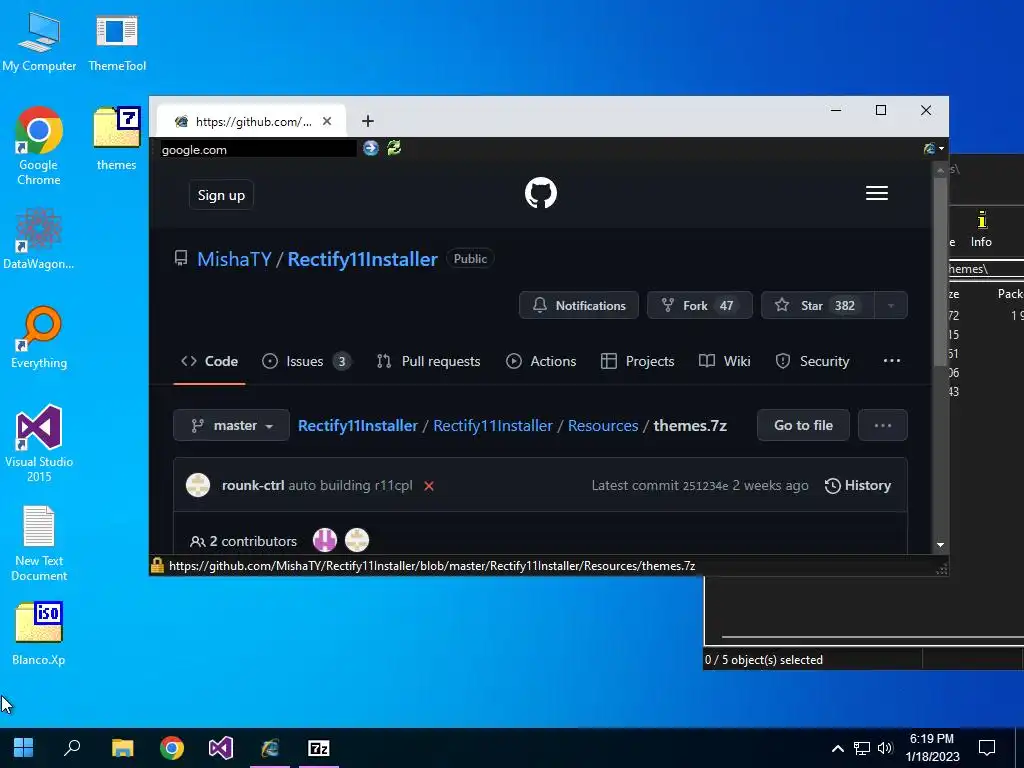1024x768 pixels.
Task: Expand more repository tabs ellipsis
Action: point(891,360)
